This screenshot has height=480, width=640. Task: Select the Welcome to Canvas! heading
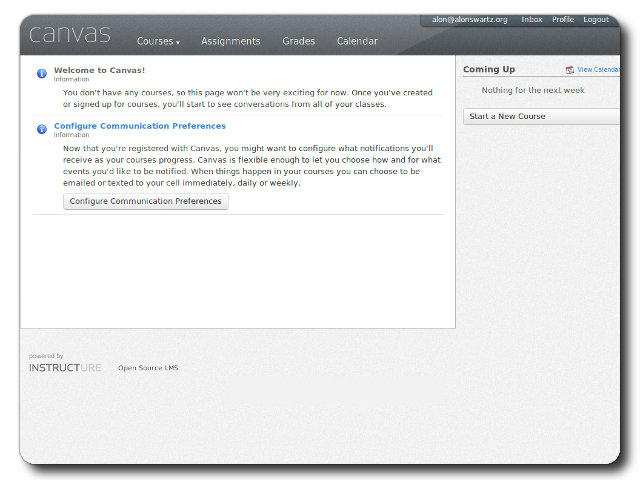[x=99, y=70]
